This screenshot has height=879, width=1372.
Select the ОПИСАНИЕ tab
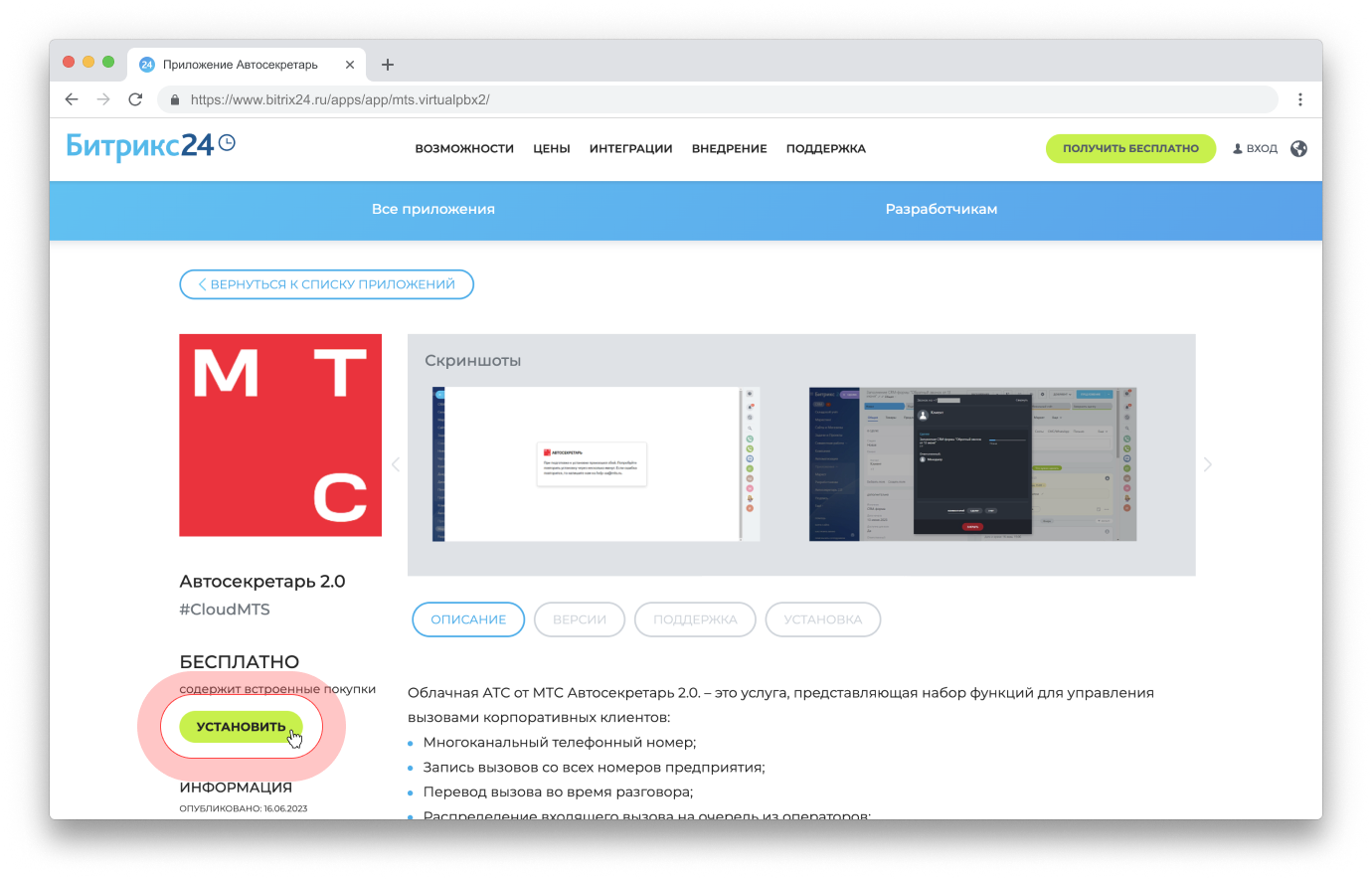point(468,619)
